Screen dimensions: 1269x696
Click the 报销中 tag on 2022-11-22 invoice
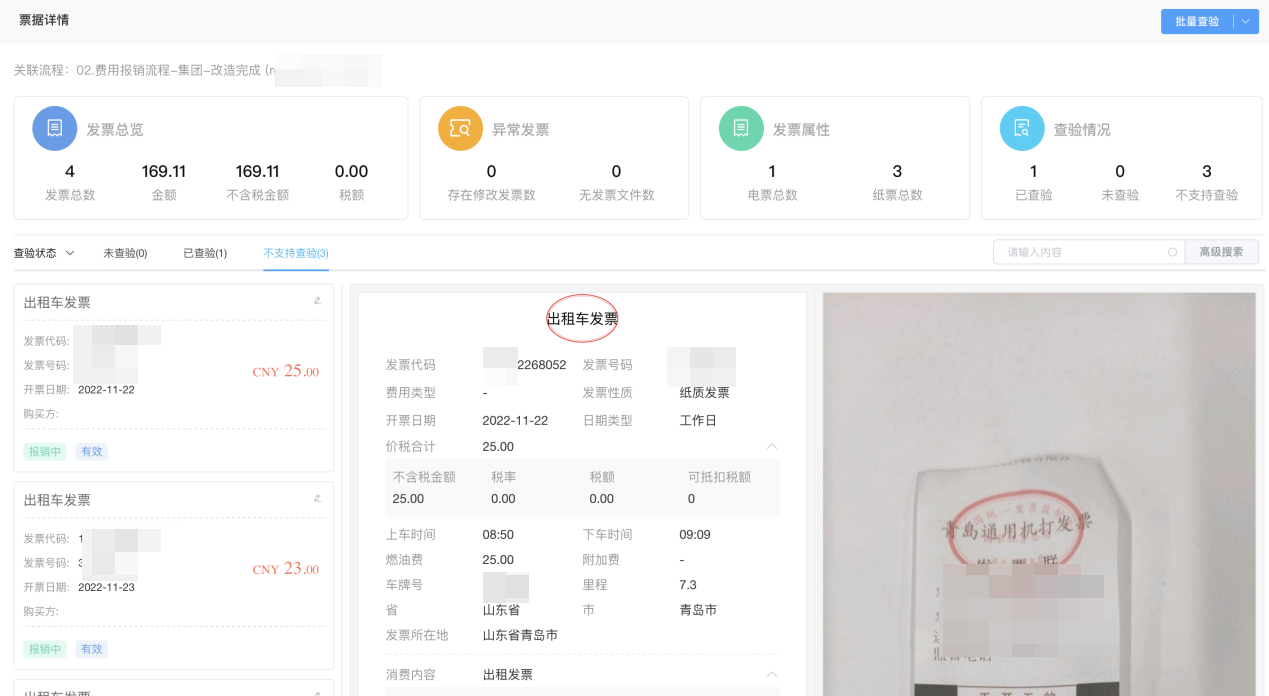point(45,451)
